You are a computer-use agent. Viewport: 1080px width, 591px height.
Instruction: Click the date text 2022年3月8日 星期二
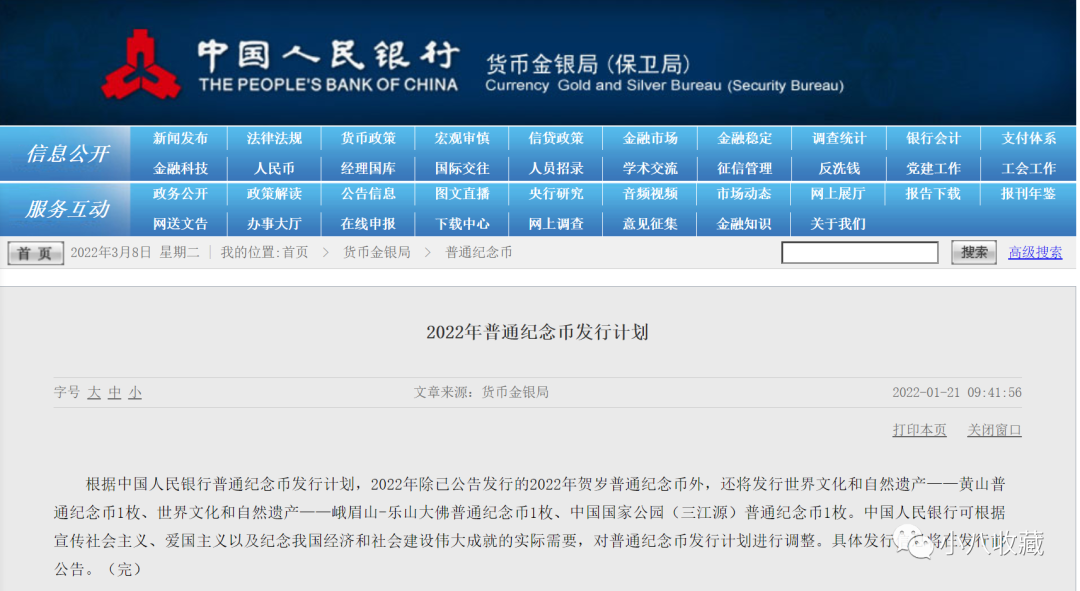coord(135,253)
